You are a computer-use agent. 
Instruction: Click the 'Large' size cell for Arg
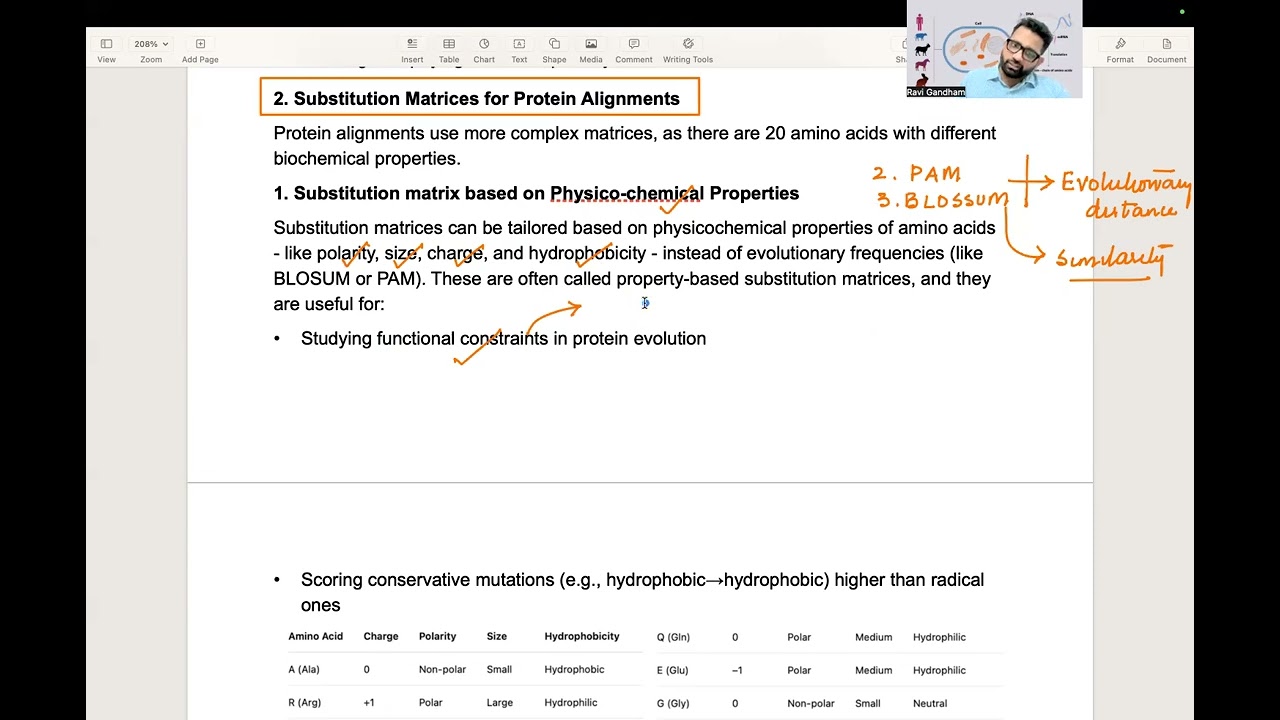coord(500,702)
